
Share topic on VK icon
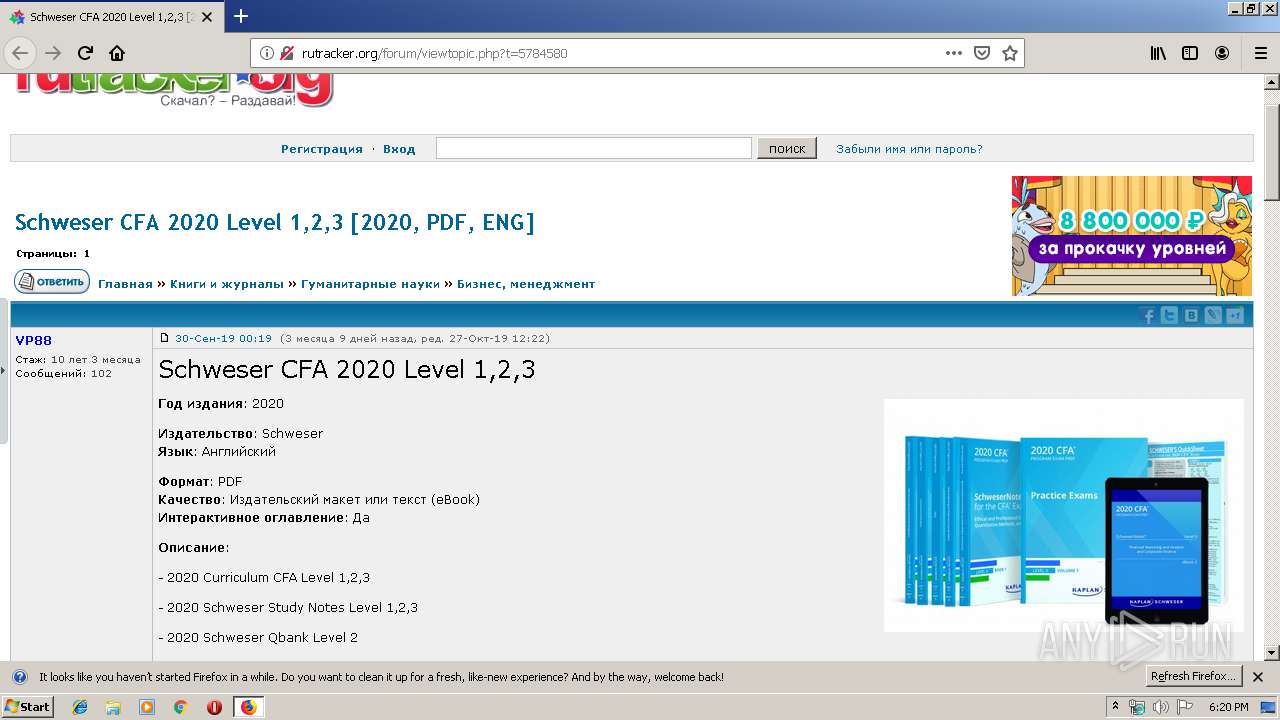(1192, 316)
